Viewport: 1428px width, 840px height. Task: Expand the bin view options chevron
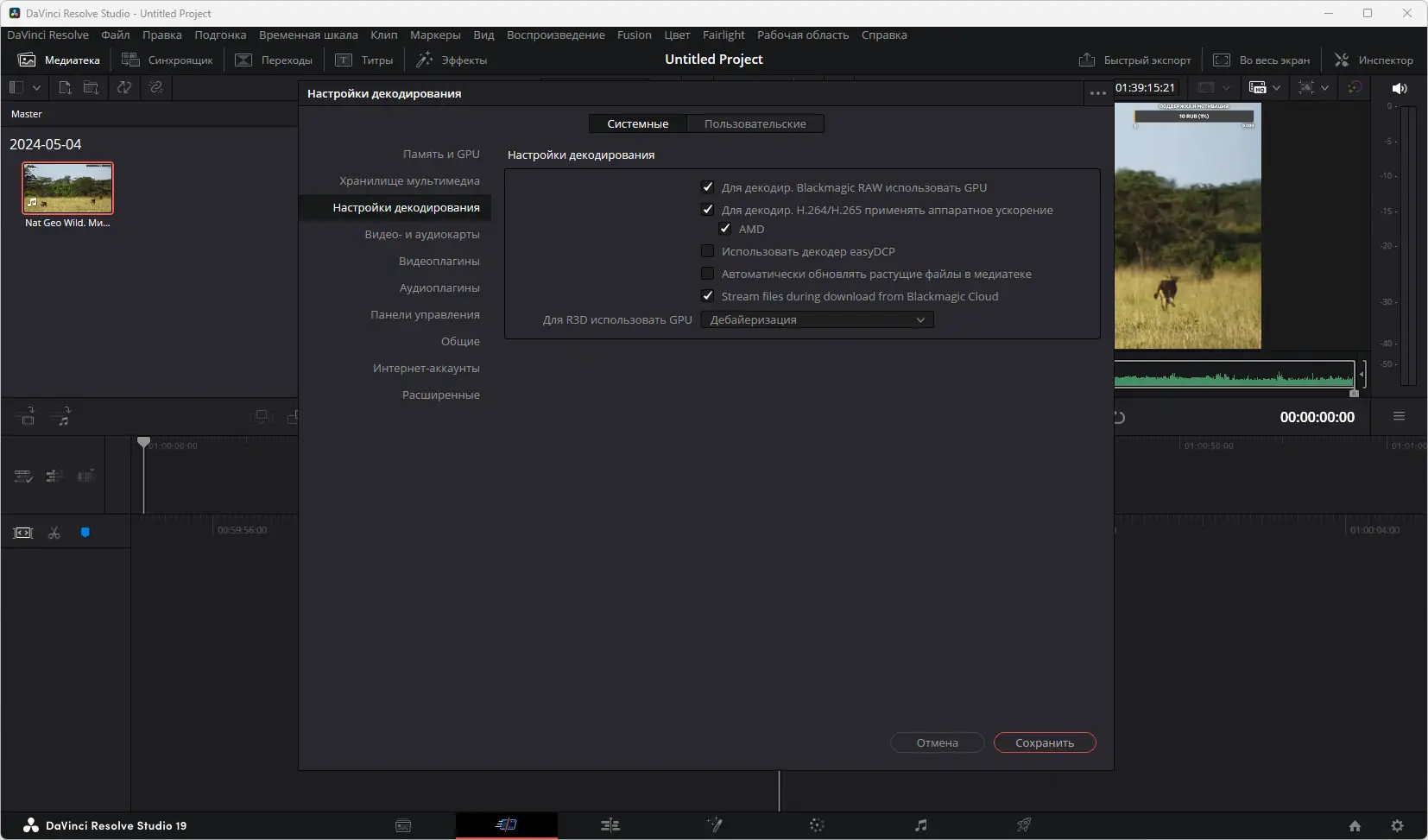36,87
